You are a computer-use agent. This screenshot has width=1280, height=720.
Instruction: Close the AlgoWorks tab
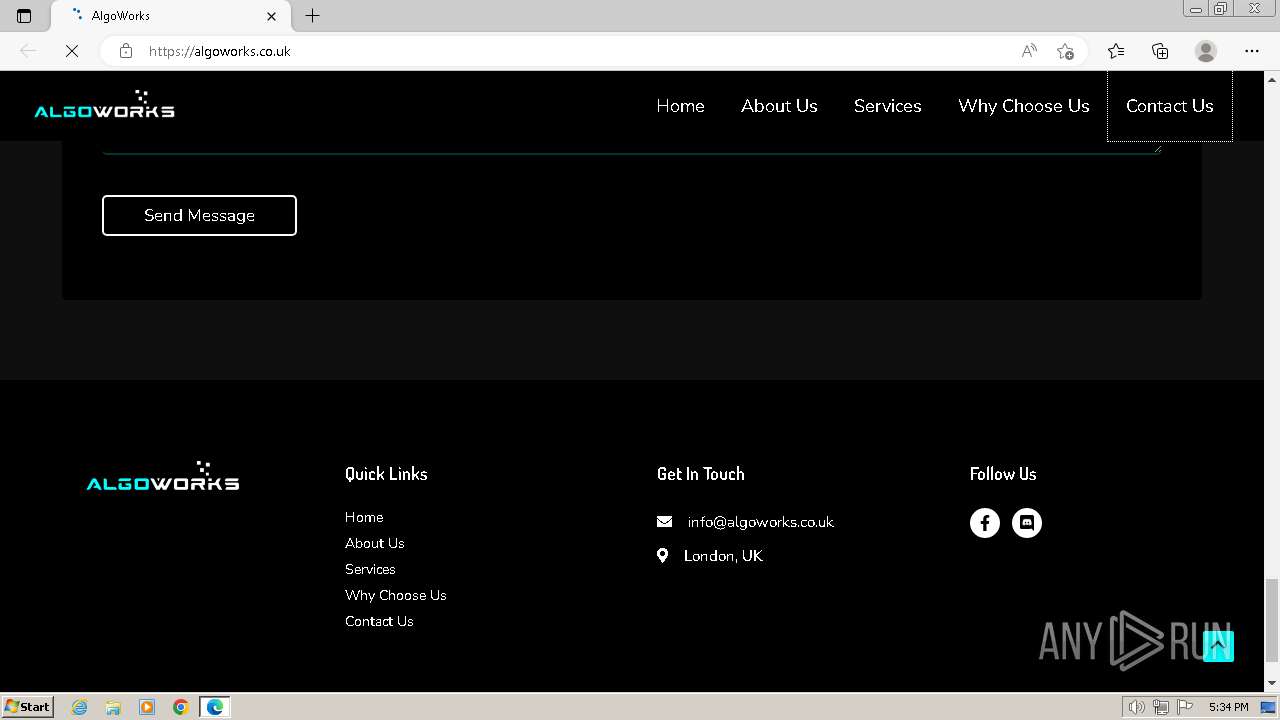[x=271, y=16]
